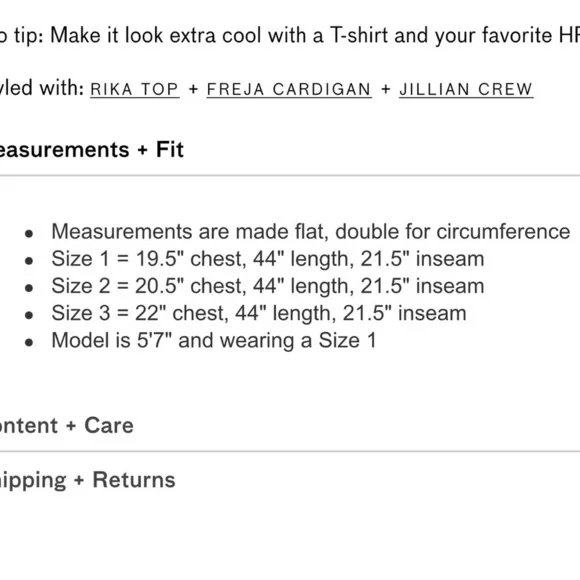Click the bullet beside Model line
The width and height of the screenshot is (580, 580).
pyautogui.click(x=29, y=343)
